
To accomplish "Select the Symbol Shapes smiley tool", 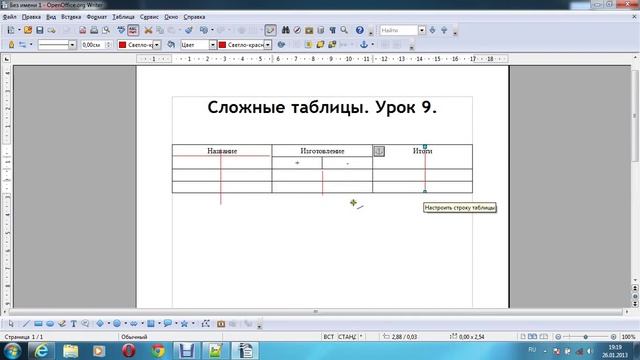I will [117, 324].
